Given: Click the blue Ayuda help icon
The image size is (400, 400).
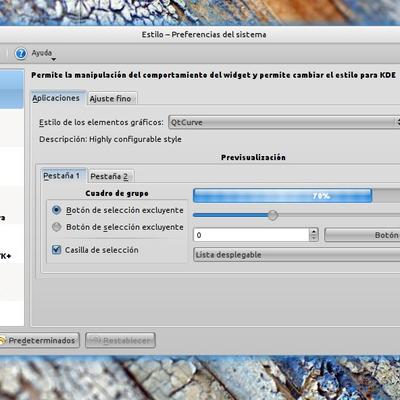Looking at the screenshot, I should 21,53.
